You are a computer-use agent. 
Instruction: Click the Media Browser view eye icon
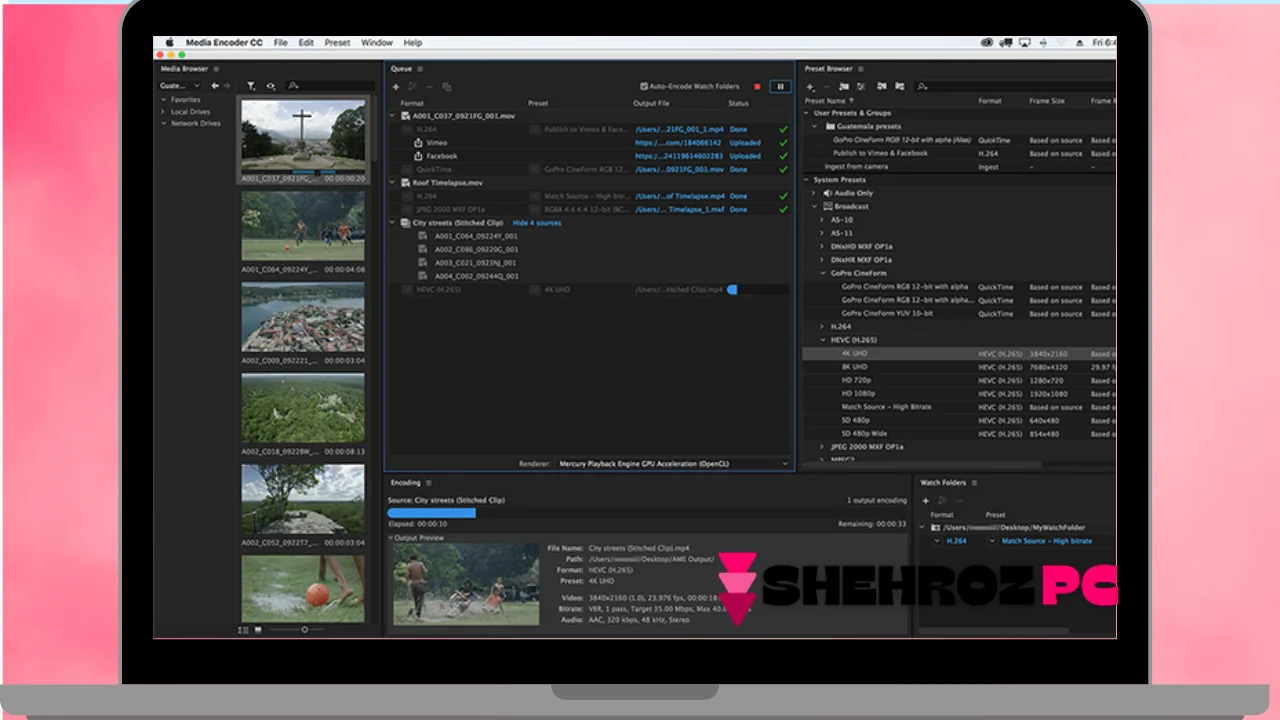[270, 86]
